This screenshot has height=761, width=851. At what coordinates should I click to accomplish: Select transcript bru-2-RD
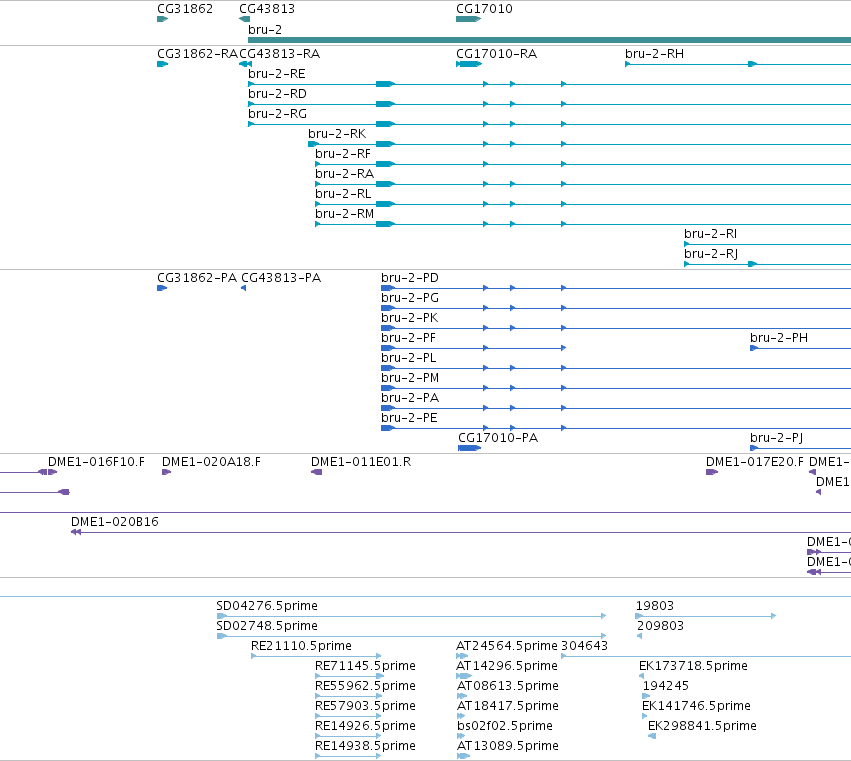277,94
